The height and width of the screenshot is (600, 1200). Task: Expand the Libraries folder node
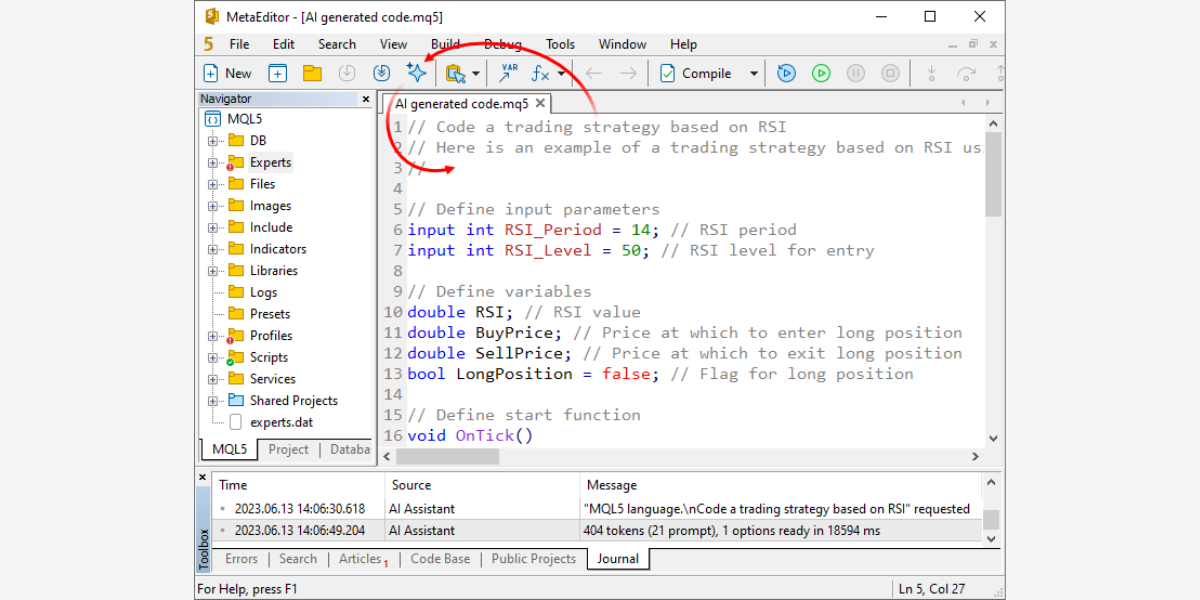(x=212, y=271)
